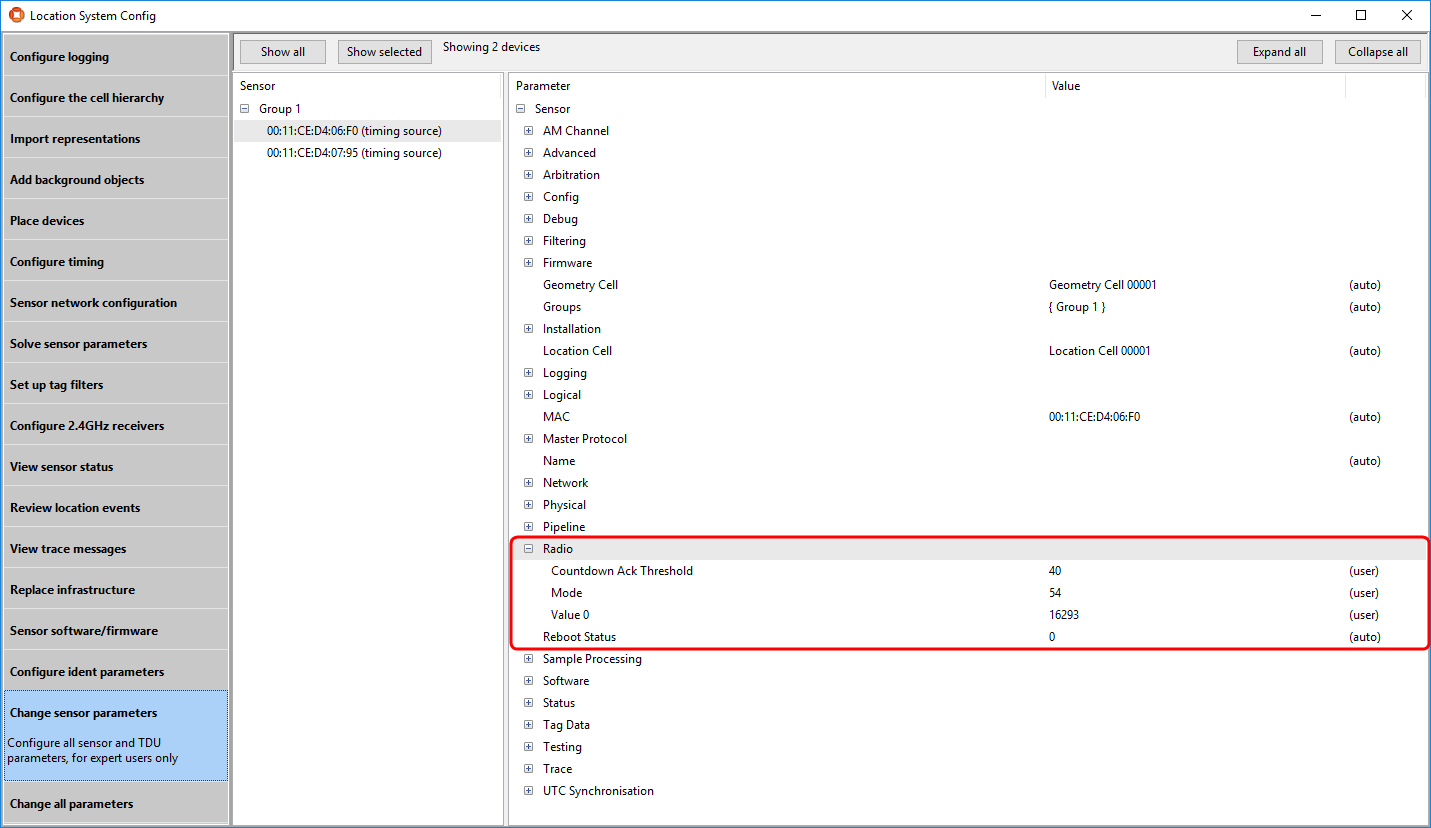Click the Expand all button
Screen dimensions: 1431x828
coord(1279,51)
